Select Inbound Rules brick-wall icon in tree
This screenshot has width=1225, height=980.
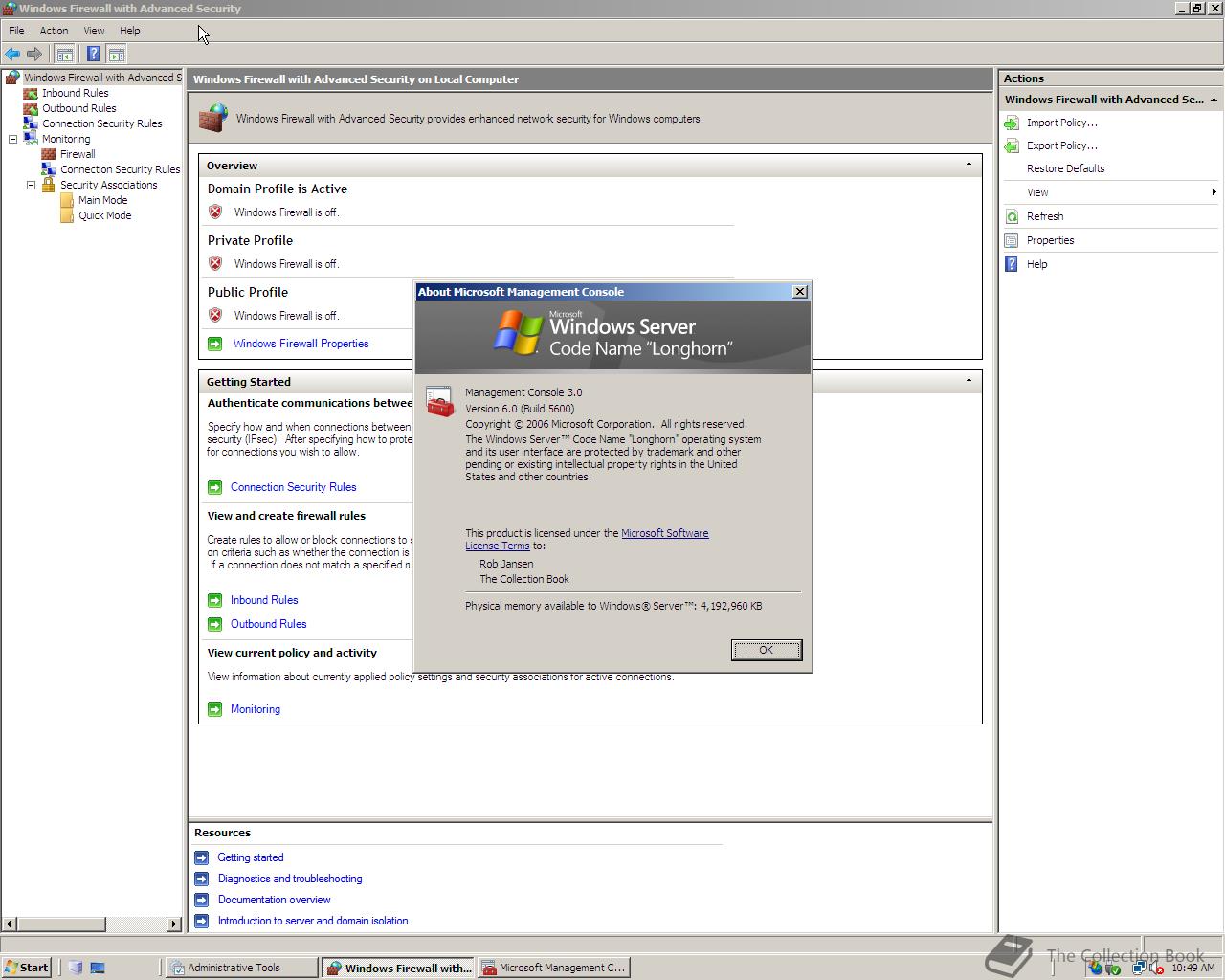coord(31,93)
